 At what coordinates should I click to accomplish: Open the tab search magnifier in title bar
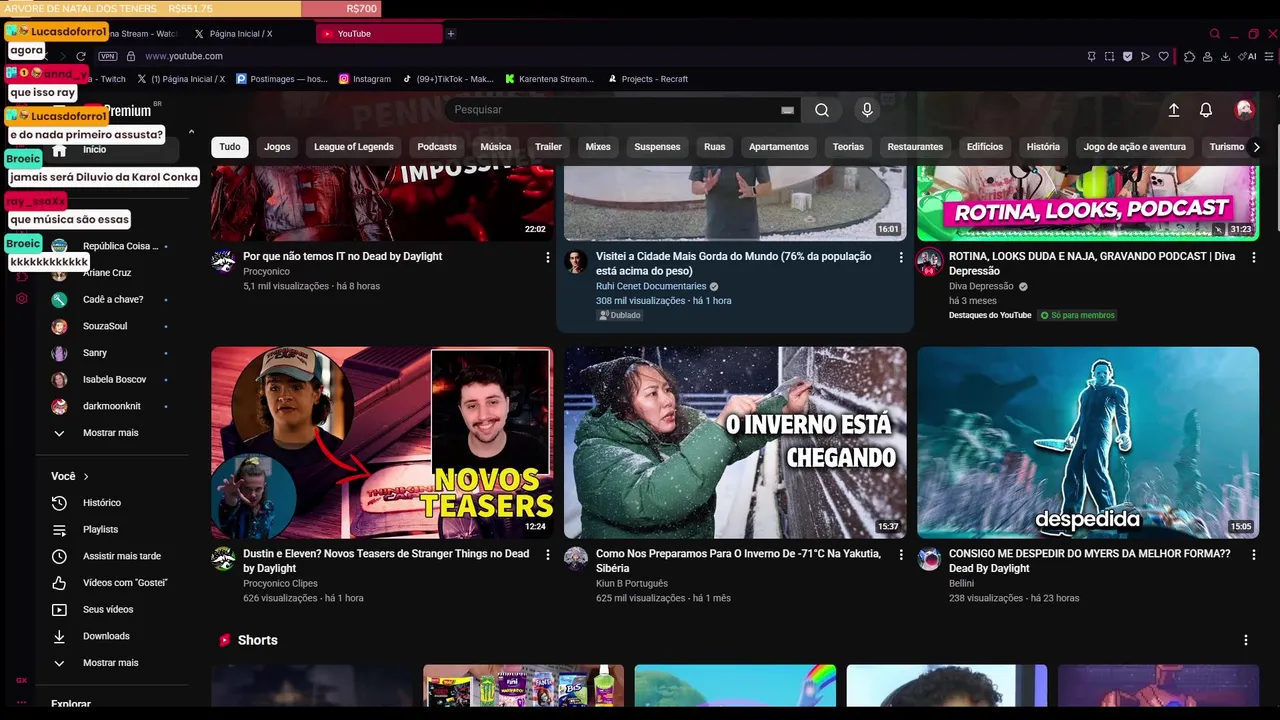point(1215,33)
